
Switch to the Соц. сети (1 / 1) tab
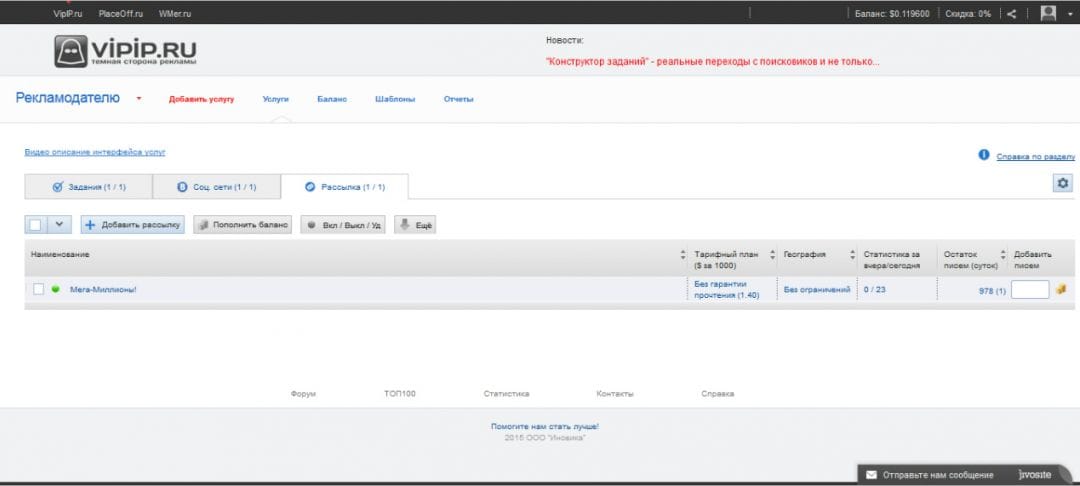tap(216, 187)
